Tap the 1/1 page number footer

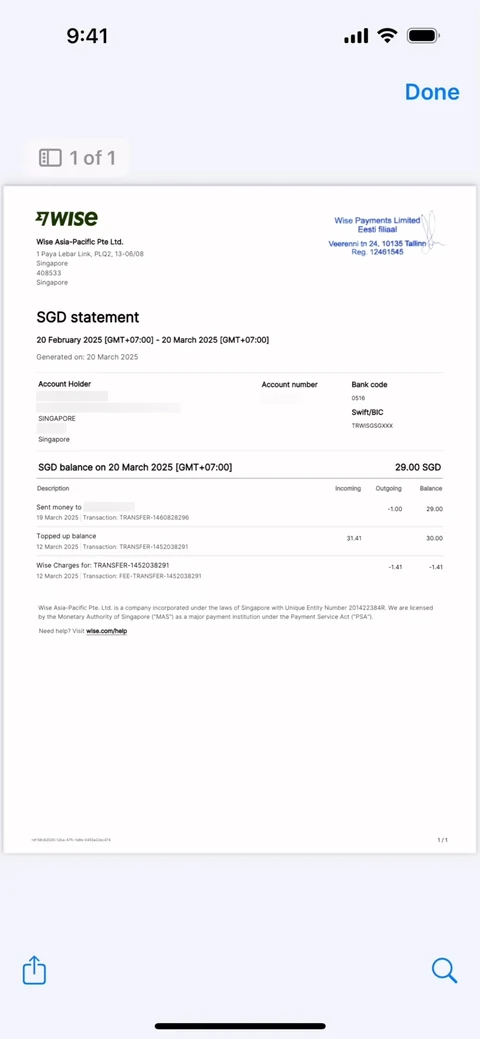click(x=442, y=840)
